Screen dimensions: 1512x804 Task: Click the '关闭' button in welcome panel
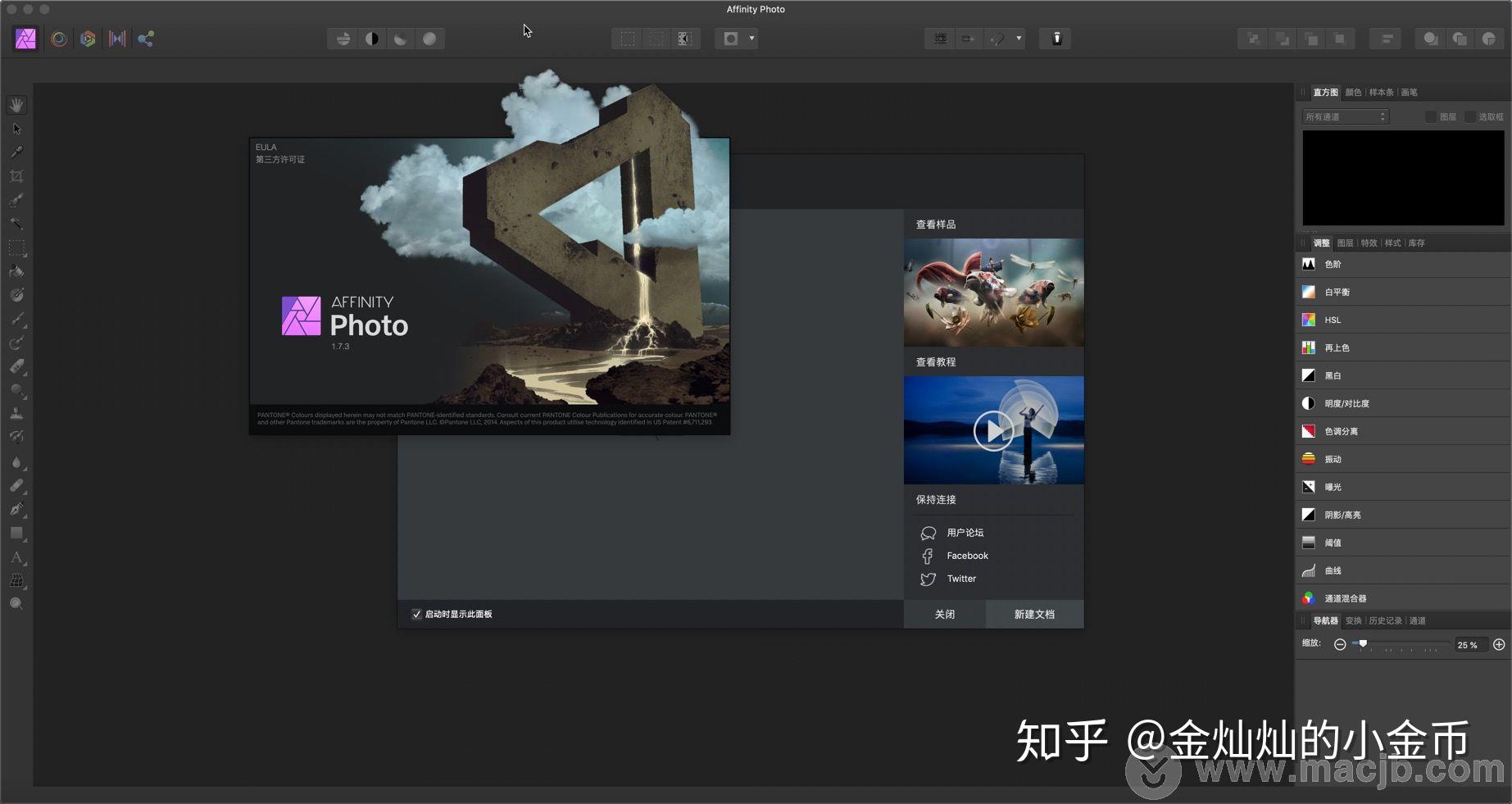click(x=945, y=614)
